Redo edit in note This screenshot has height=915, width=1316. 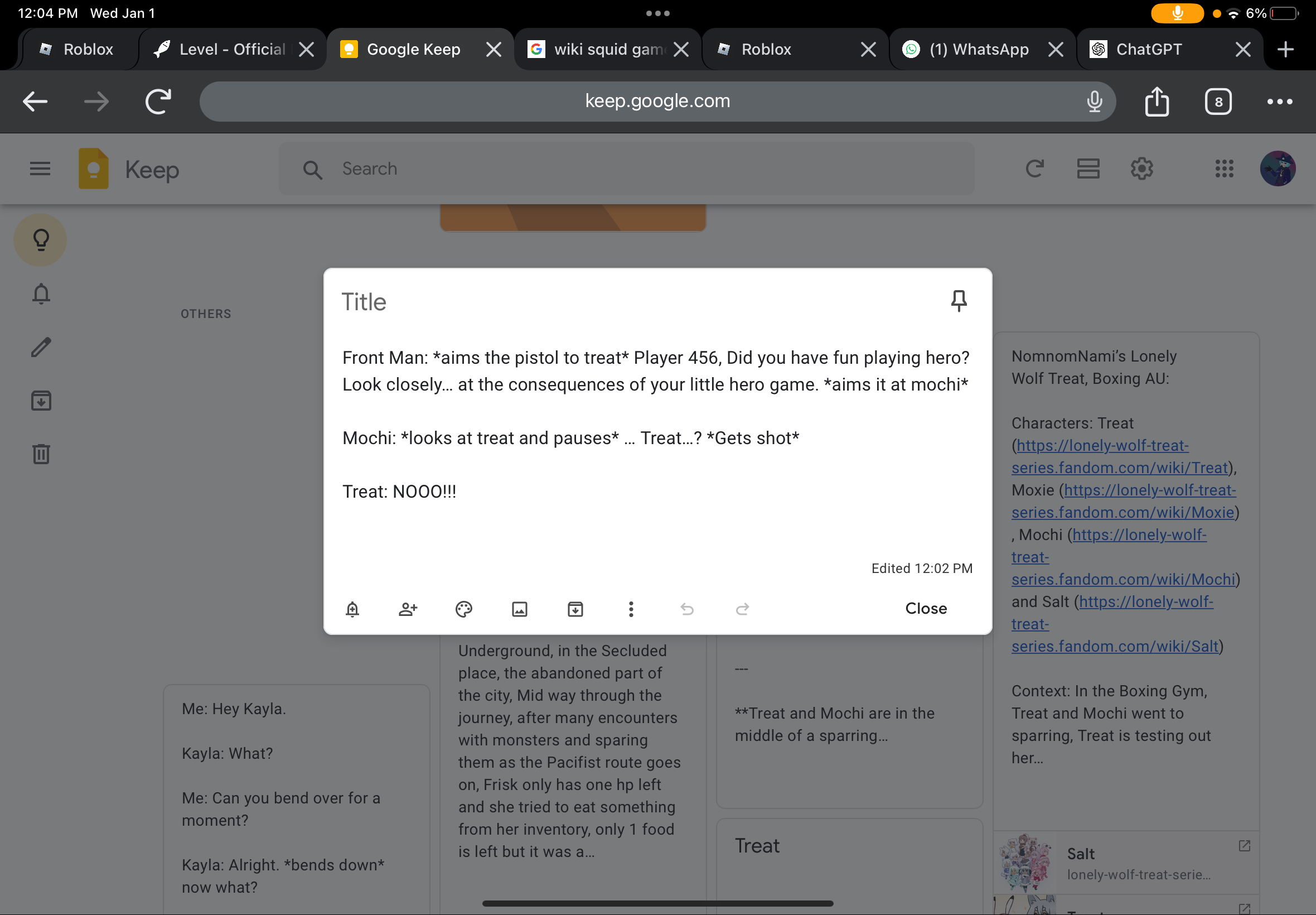tap(743, 609)
